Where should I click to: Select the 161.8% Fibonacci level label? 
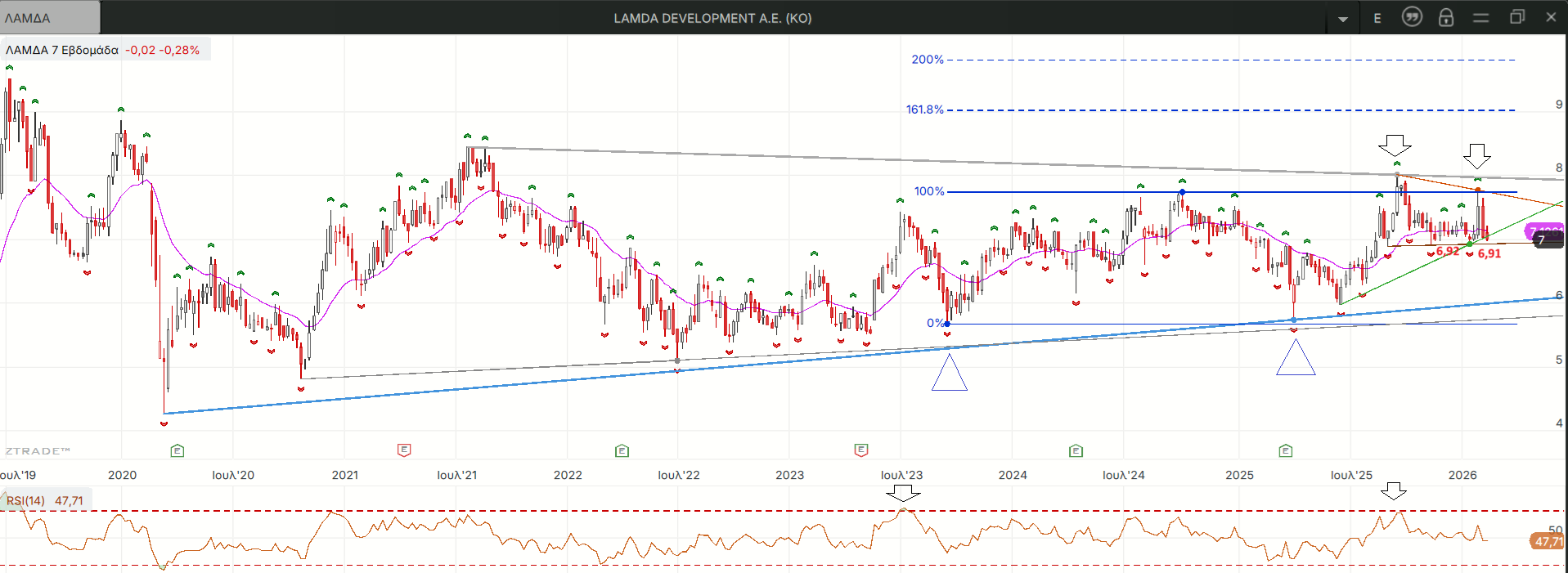tap(924, 110)
